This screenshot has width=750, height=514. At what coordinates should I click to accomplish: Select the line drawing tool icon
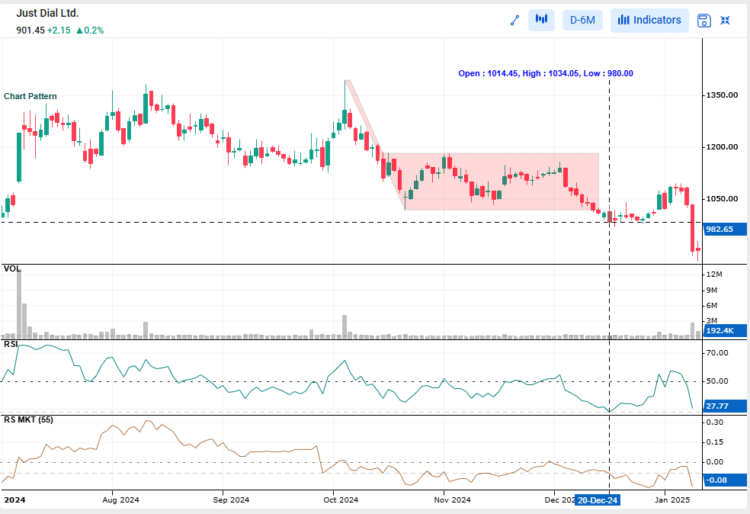(x=515, y=20)
